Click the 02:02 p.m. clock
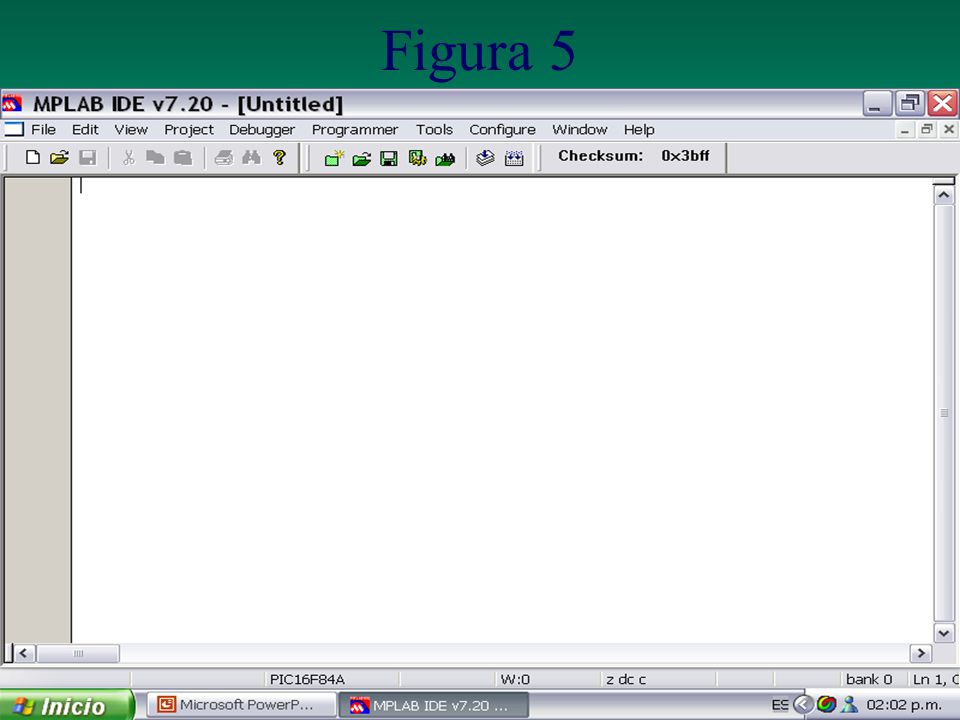Screen dimensions: 960x720 tap(904, 705)
